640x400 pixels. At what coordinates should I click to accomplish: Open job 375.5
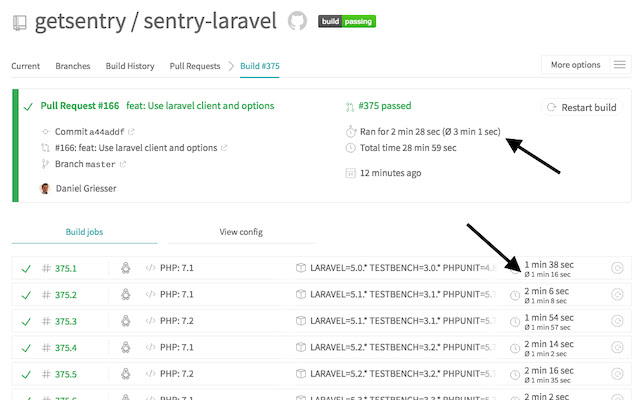pyautogui.click(x=66, y=374)
